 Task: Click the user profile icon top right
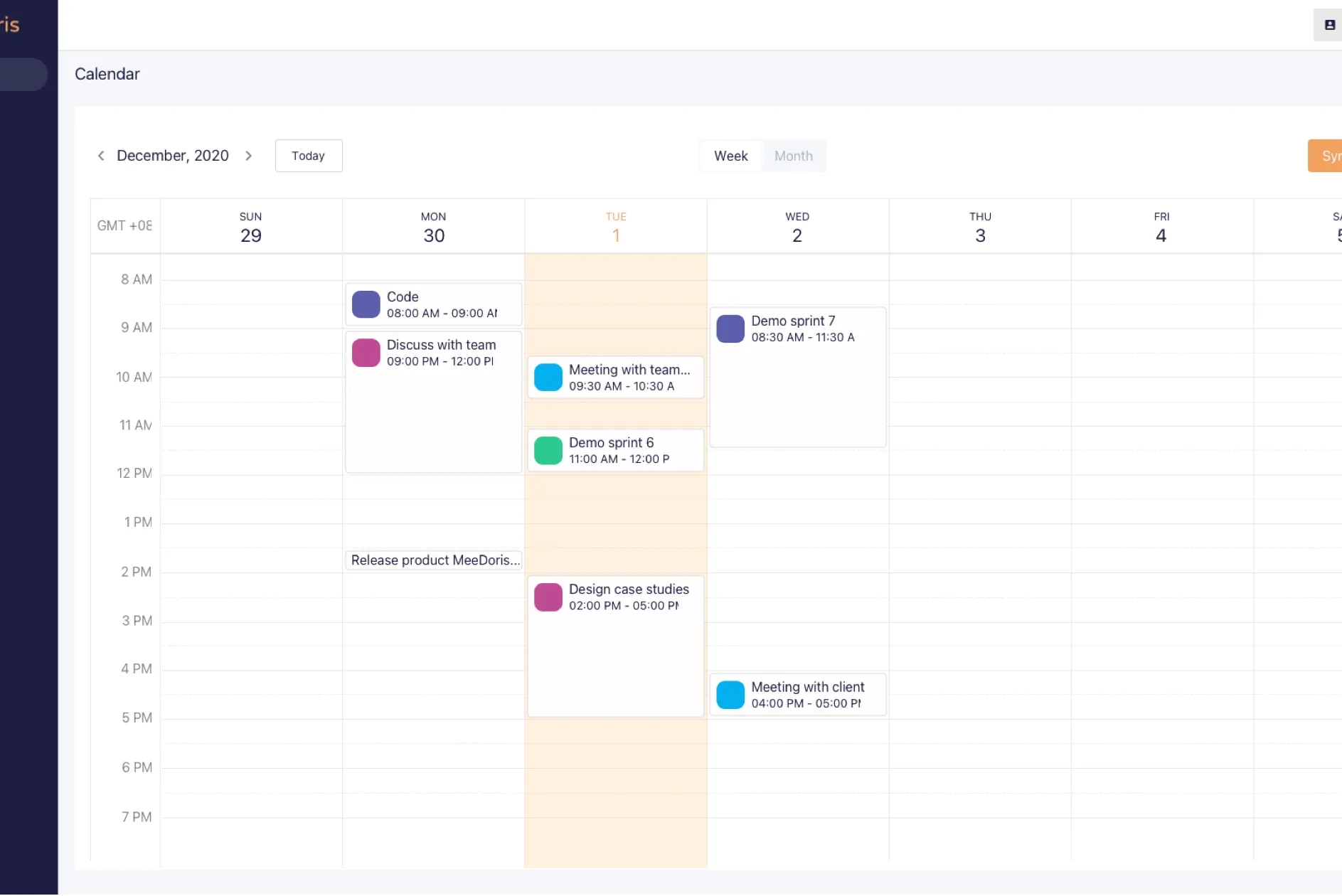coord(1328,25)
